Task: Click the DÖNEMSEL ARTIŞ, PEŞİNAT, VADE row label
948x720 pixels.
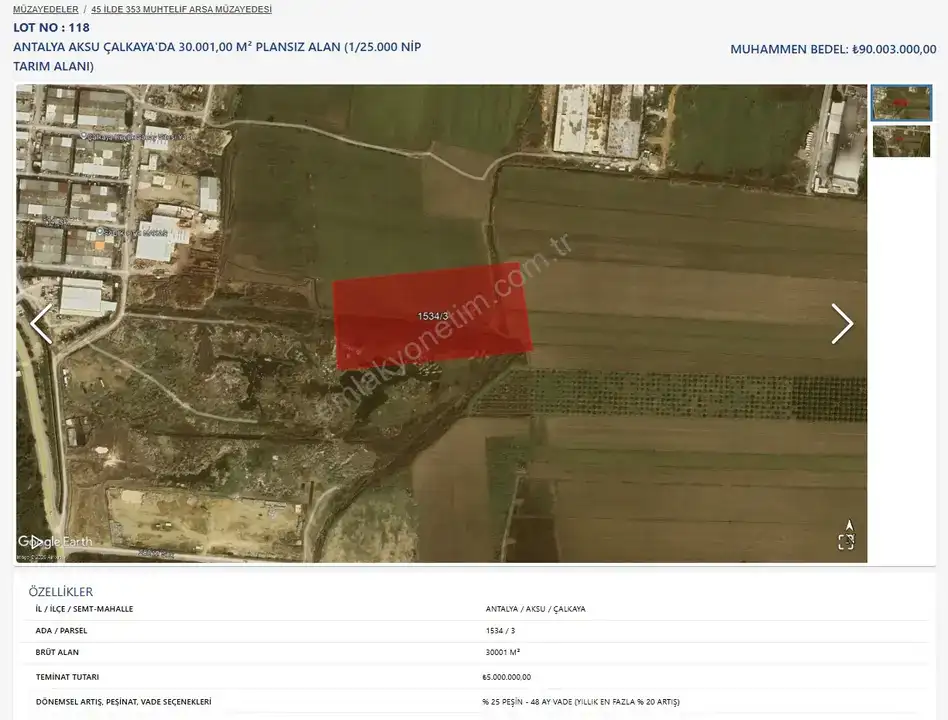Action: (x=123, y=702)
